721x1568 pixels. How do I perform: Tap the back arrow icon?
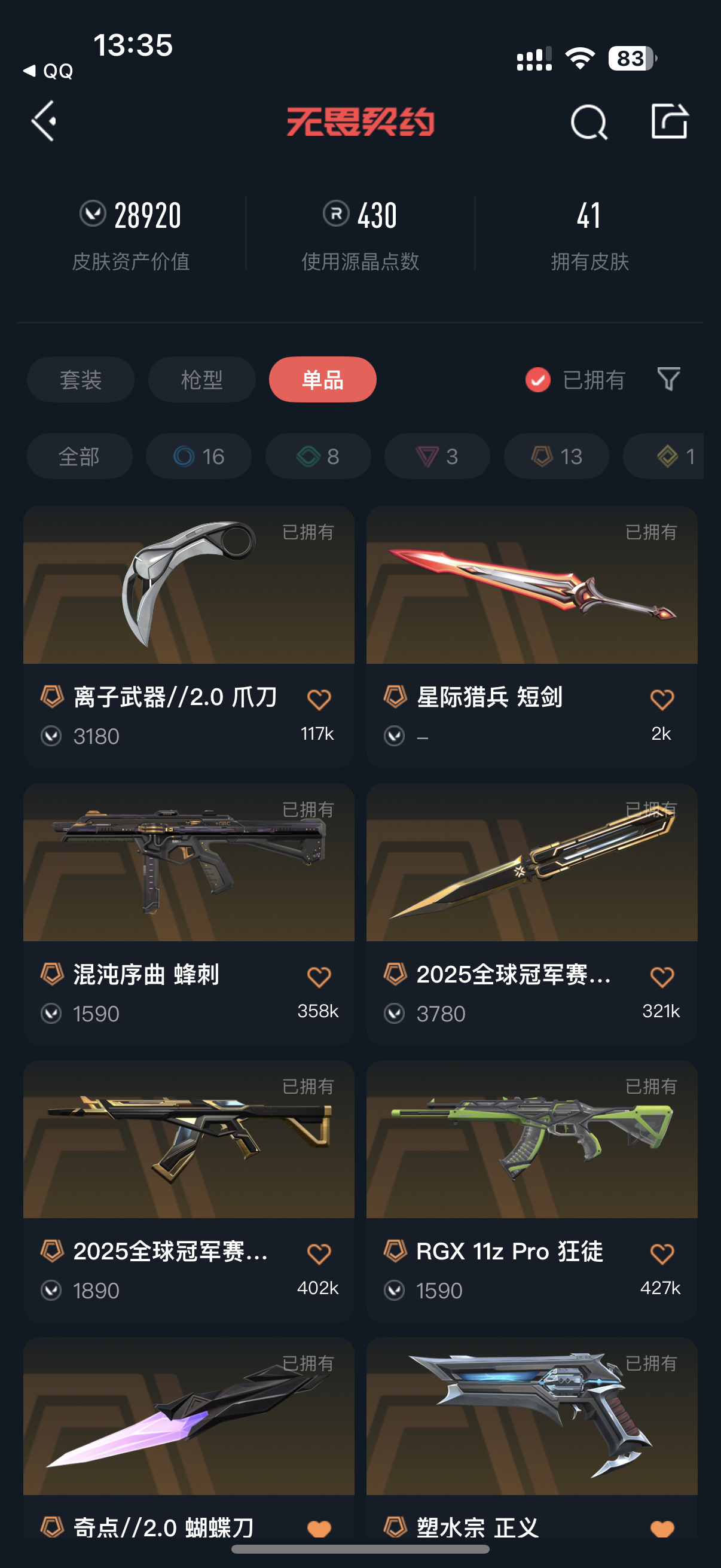click(x=44, y=122)
